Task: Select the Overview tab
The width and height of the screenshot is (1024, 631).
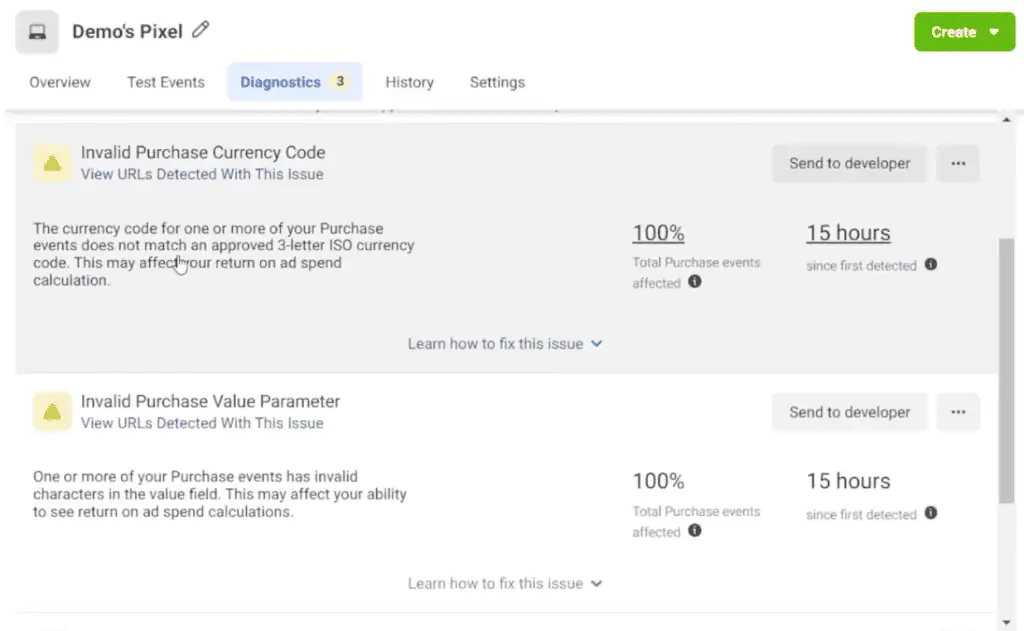Action: [58, 82]
